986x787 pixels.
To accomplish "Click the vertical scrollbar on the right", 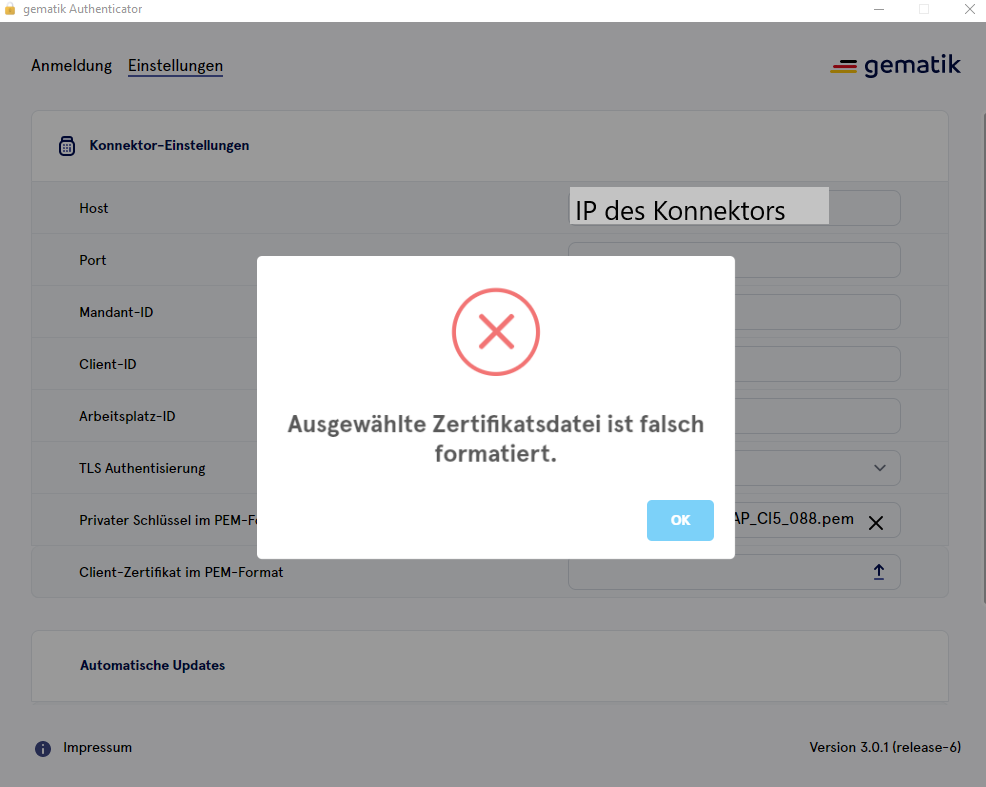I will (x=980, y=350).
